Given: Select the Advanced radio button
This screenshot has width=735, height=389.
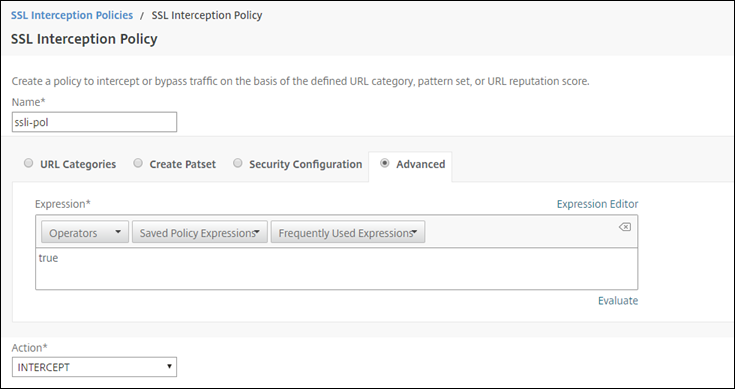Looking at the screenshot, I should point(384,163).
